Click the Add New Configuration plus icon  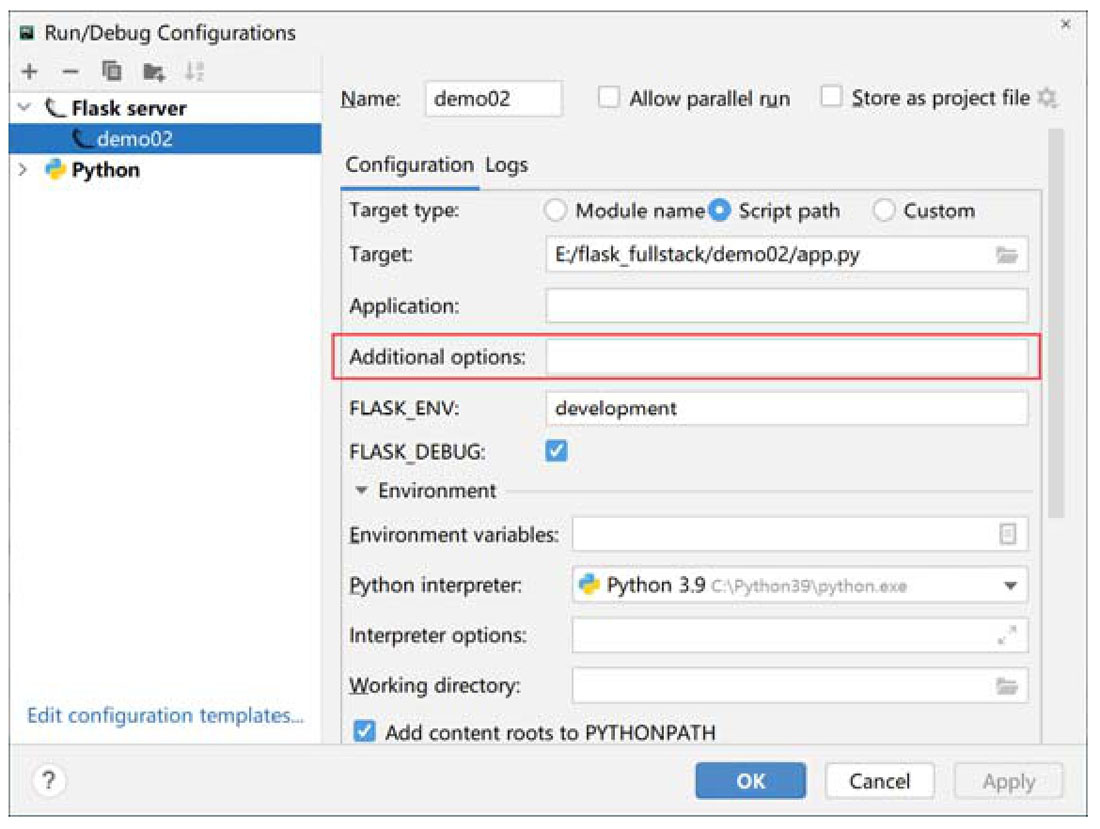click(x=29, y=71)
